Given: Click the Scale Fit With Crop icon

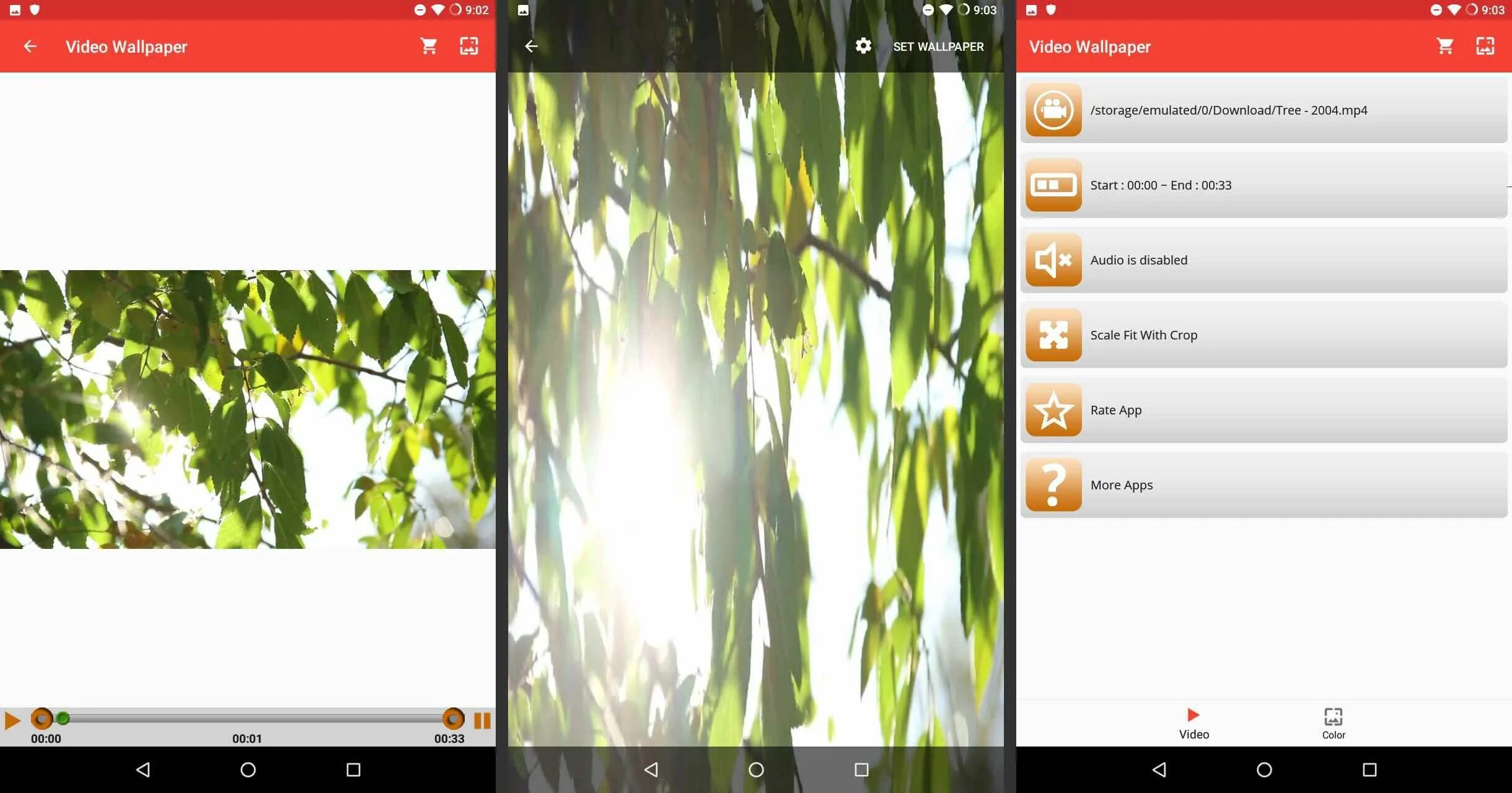Looking at the screenshot, I should pos(1053,335).
